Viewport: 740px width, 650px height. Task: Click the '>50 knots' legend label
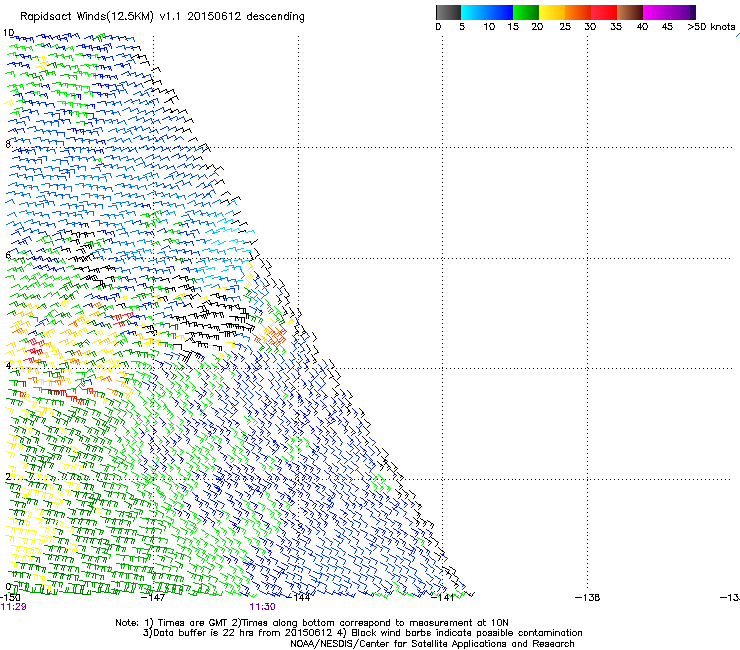[711, 27]
